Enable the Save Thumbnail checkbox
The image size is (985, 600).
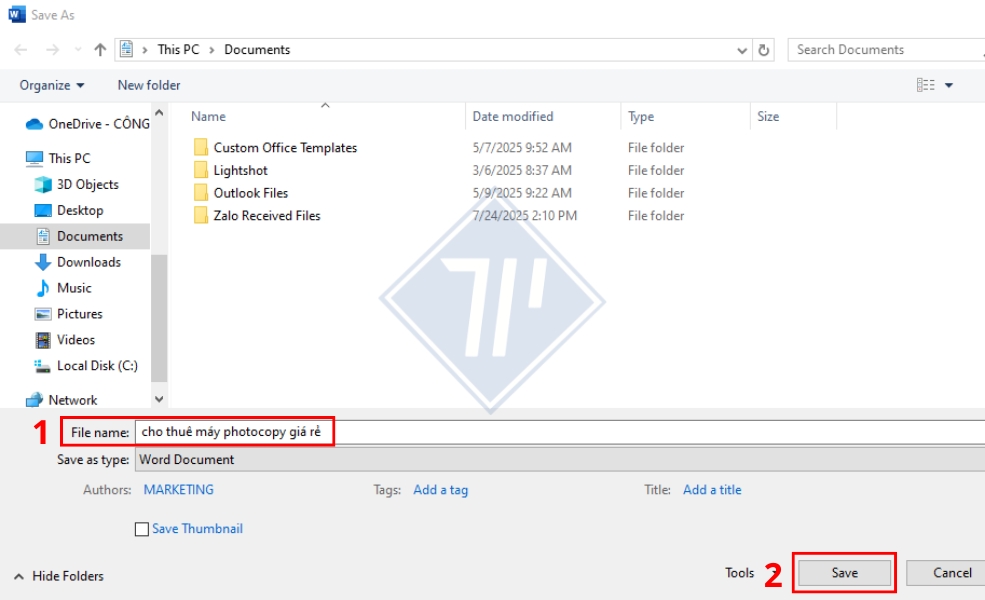point(142,529)
